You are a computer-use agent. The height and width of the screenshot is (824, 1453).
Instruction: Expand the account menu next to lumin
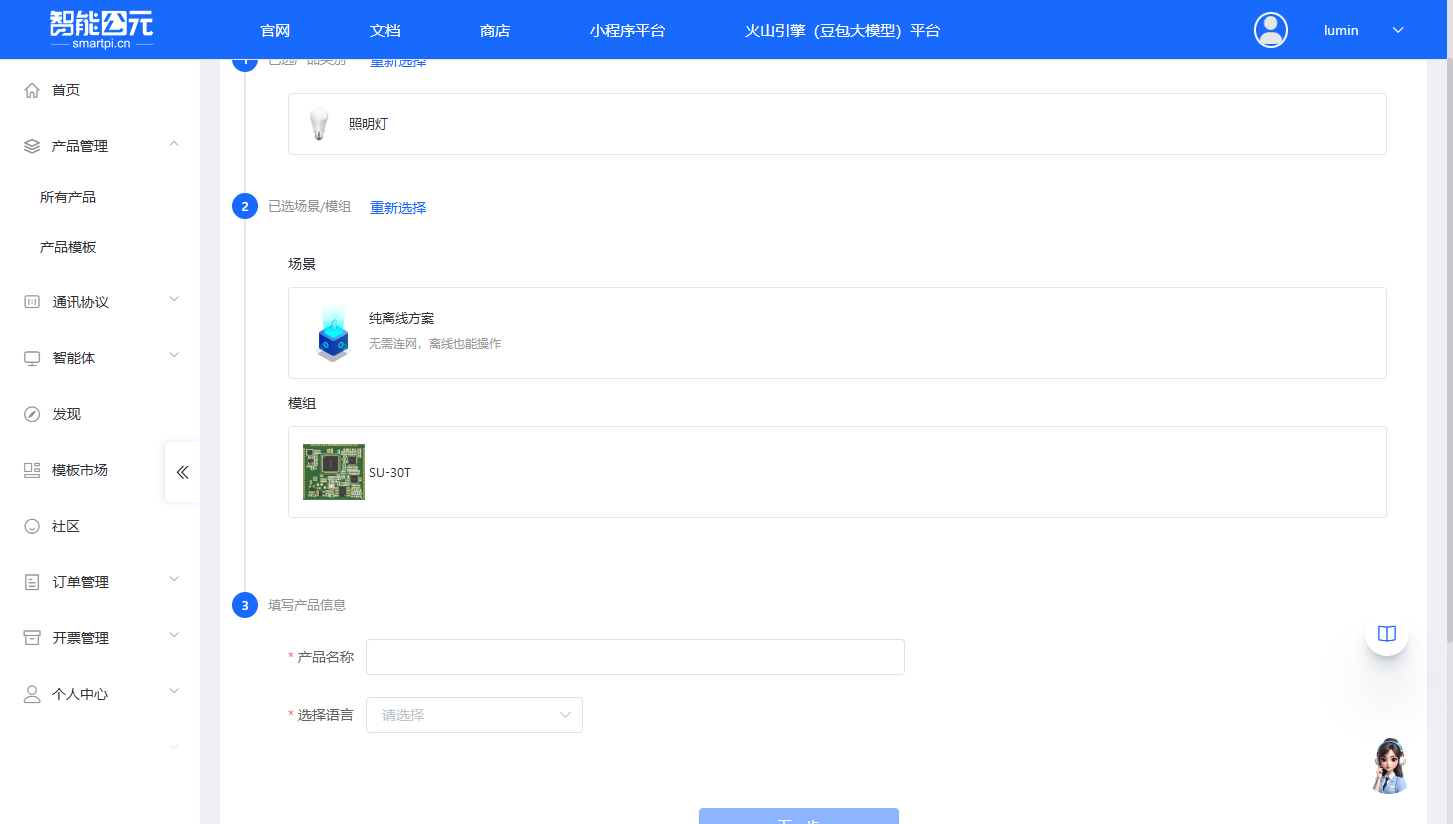click(x=1398, y=29)
